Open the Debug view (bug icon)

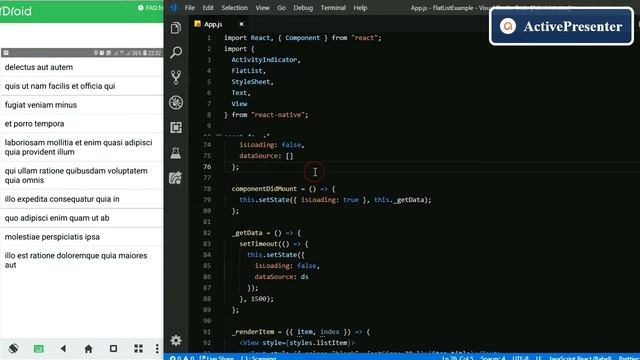[x=176, y=102]
